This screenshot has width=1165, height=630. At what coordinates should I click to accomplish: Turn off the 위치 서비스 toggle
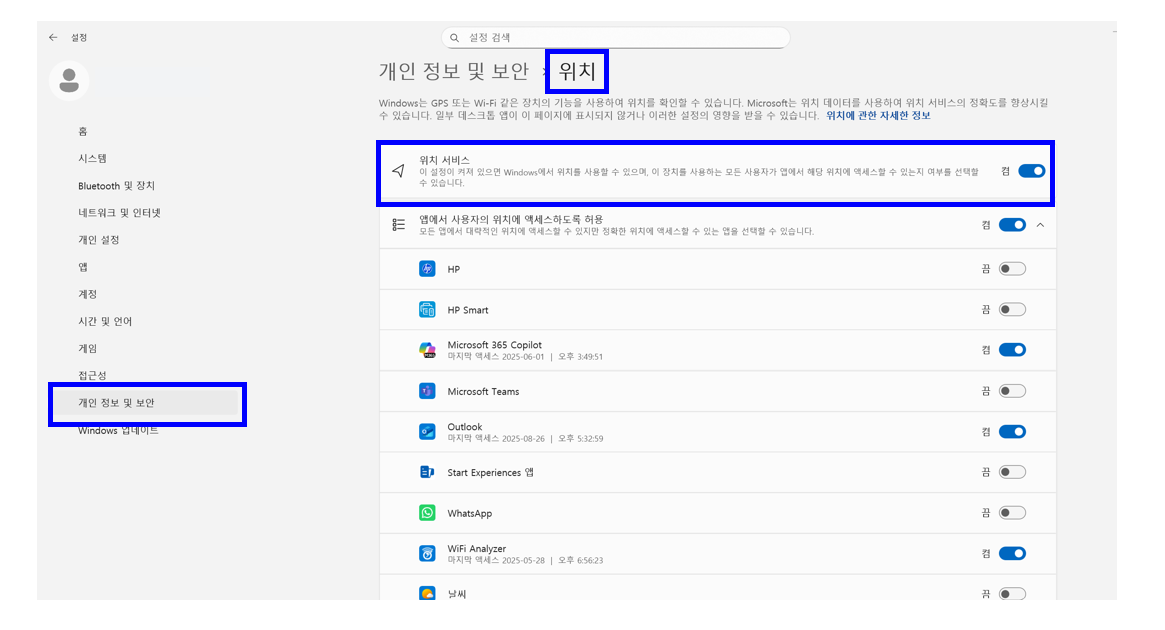[1031, 171]
